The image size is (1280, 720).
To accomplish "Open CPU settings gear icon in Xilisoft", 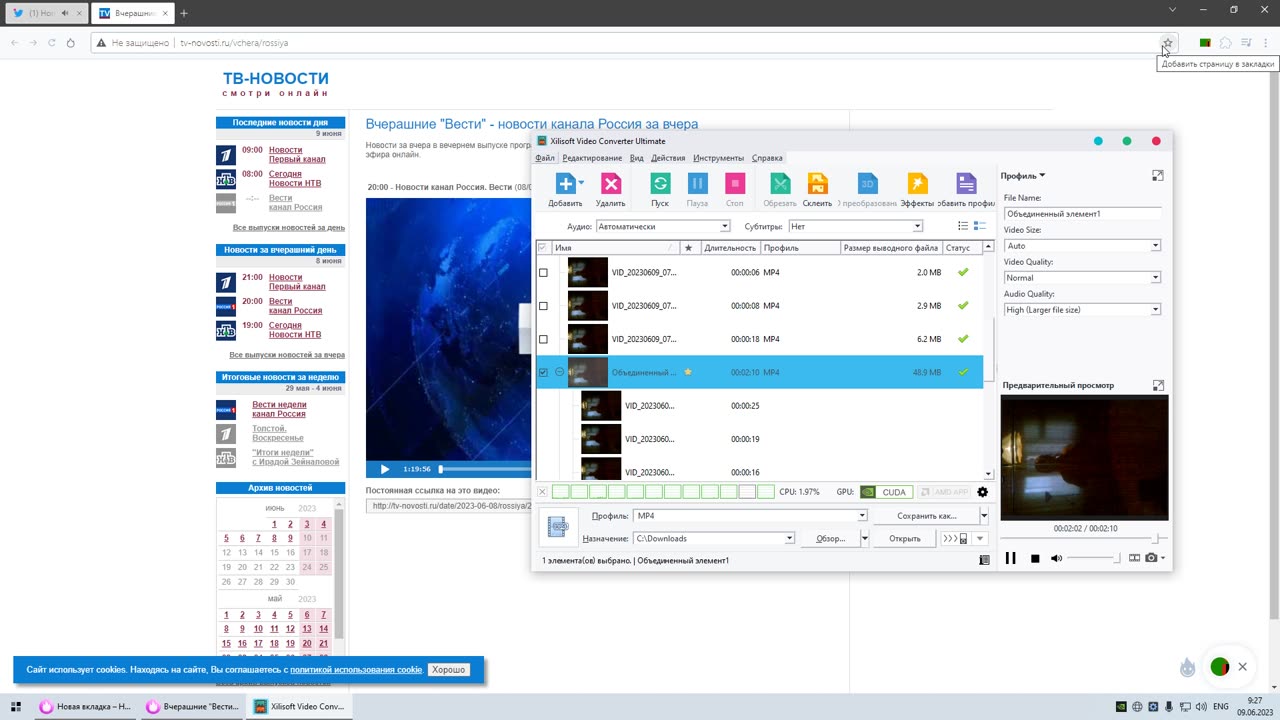I will [982, 492].
